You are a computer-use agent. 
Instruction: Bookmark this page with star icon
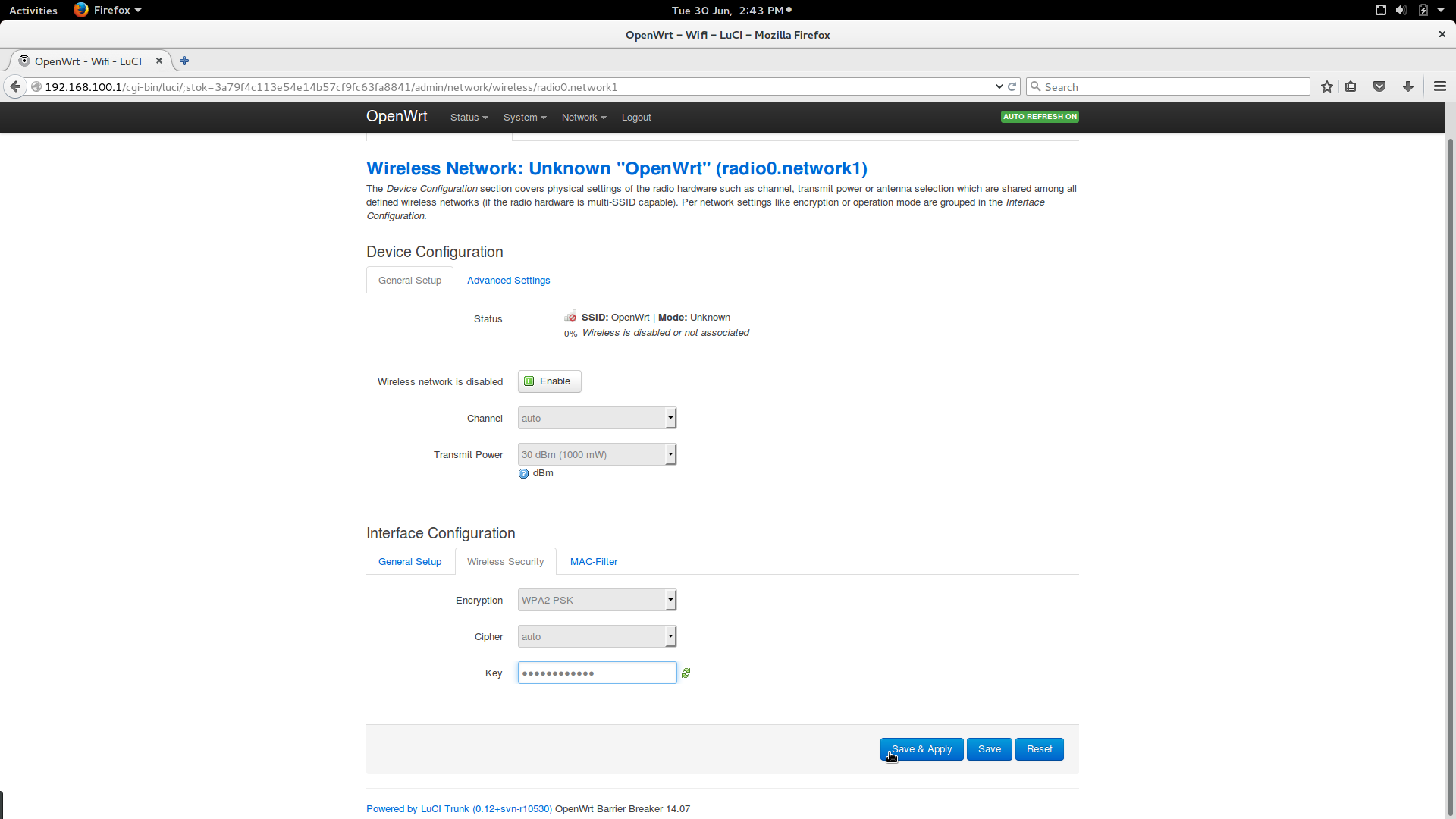pos(1326,86)
